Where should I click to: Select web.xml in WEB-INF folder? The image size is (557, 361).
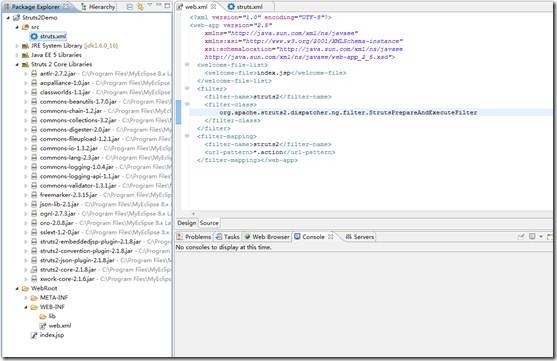click(60, 325)
